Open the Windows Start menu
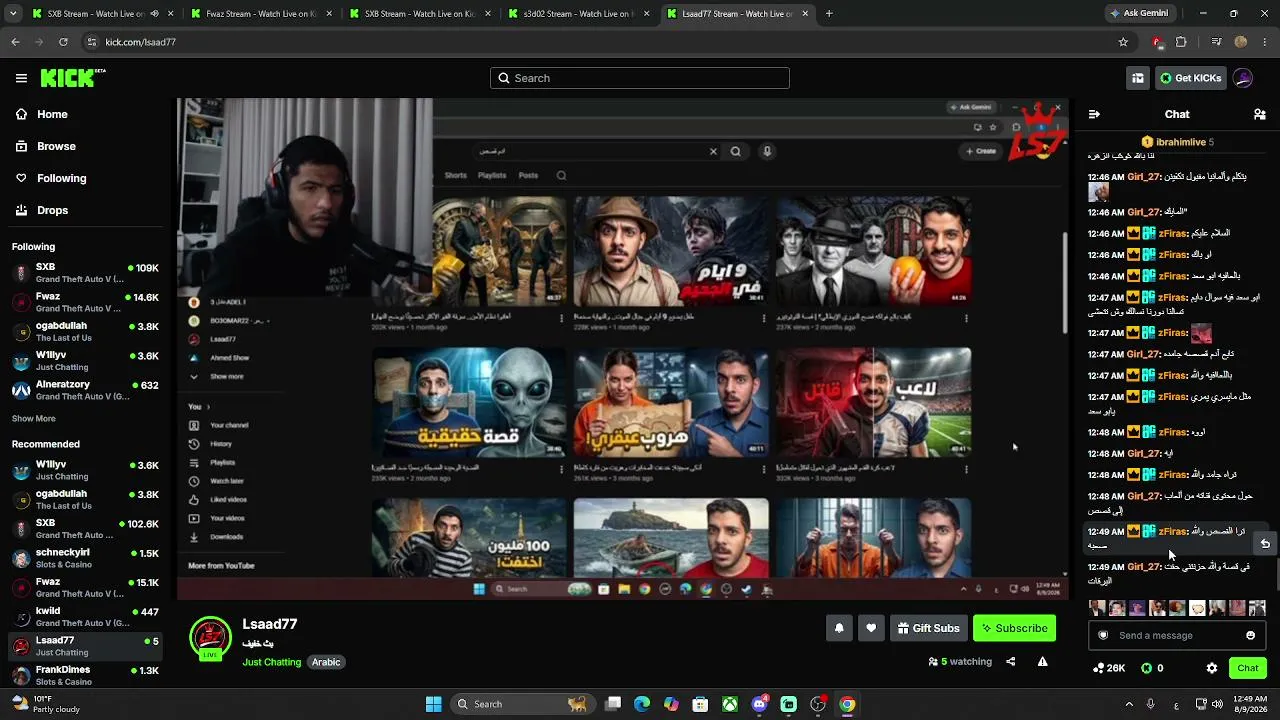 click(x=433, y=704)
